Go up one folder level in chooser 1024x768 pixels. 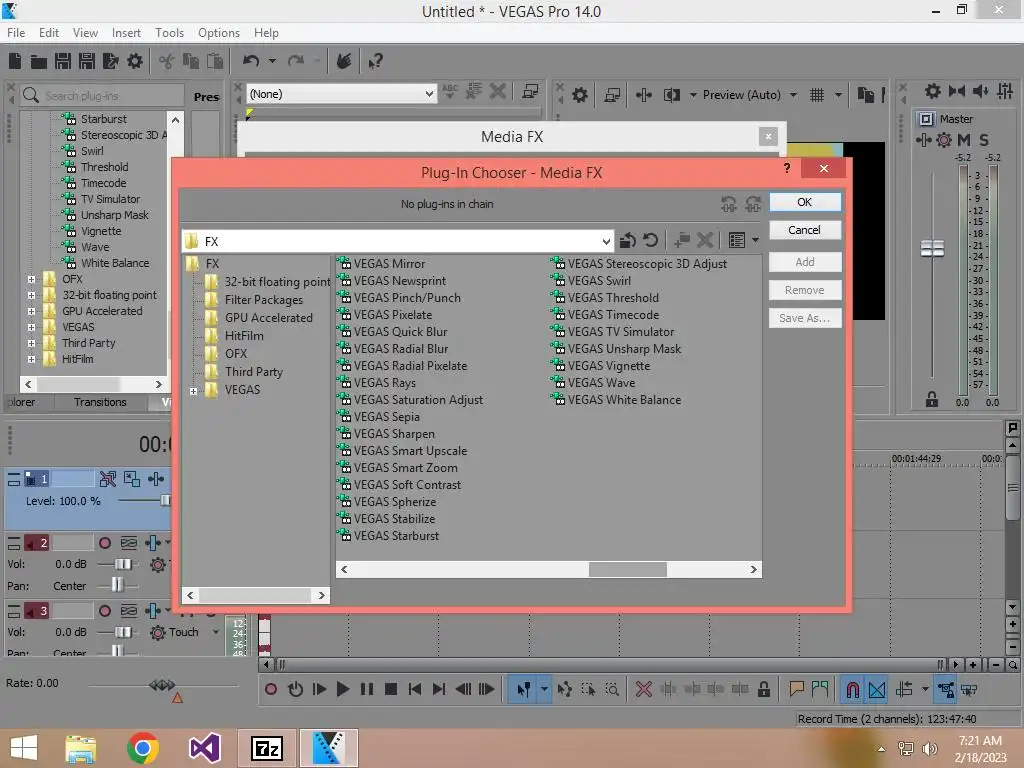click(x=628, y=240)
